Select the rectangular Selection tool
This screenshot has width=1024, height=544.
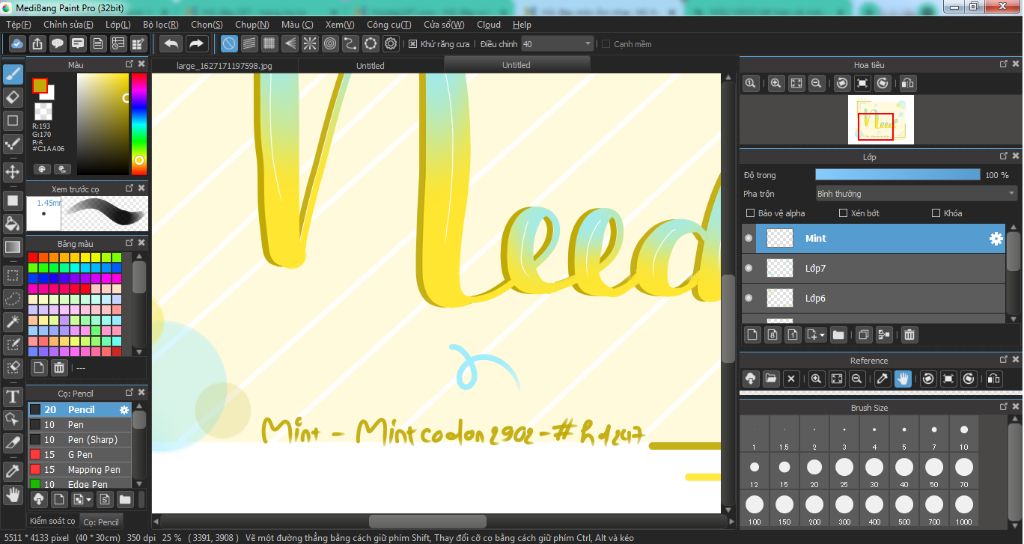(x=12, y=275)
